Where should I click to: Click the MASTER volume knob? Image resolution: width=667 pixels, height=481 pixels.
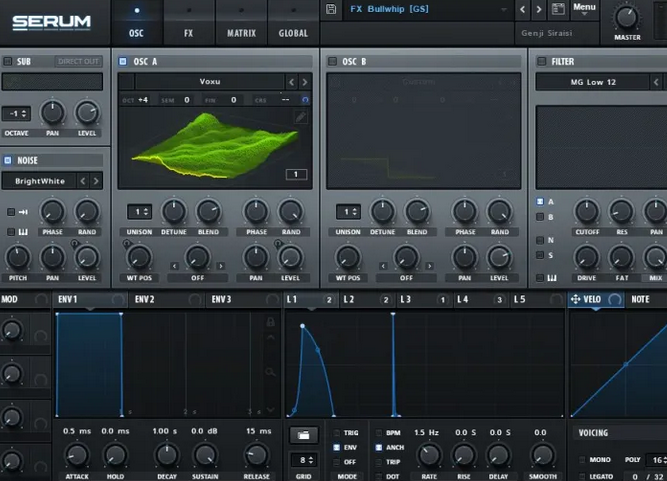tap(627, 18)
